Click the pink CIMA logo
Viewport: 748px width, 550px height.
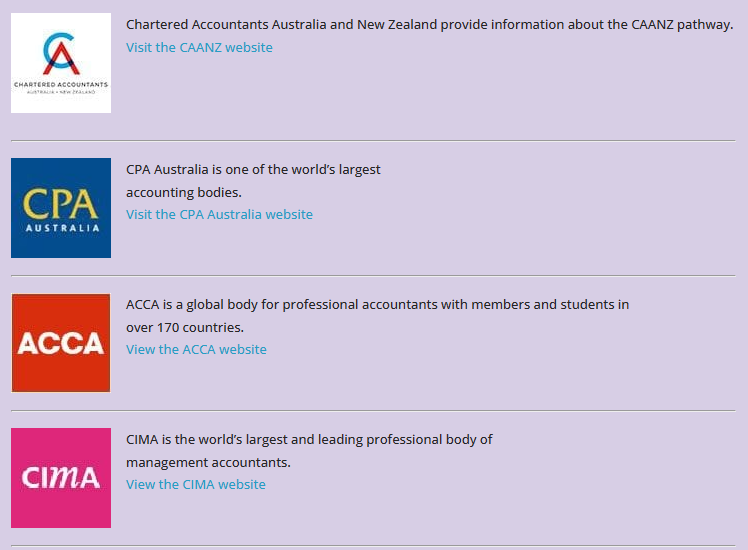(x=61, y=477)
